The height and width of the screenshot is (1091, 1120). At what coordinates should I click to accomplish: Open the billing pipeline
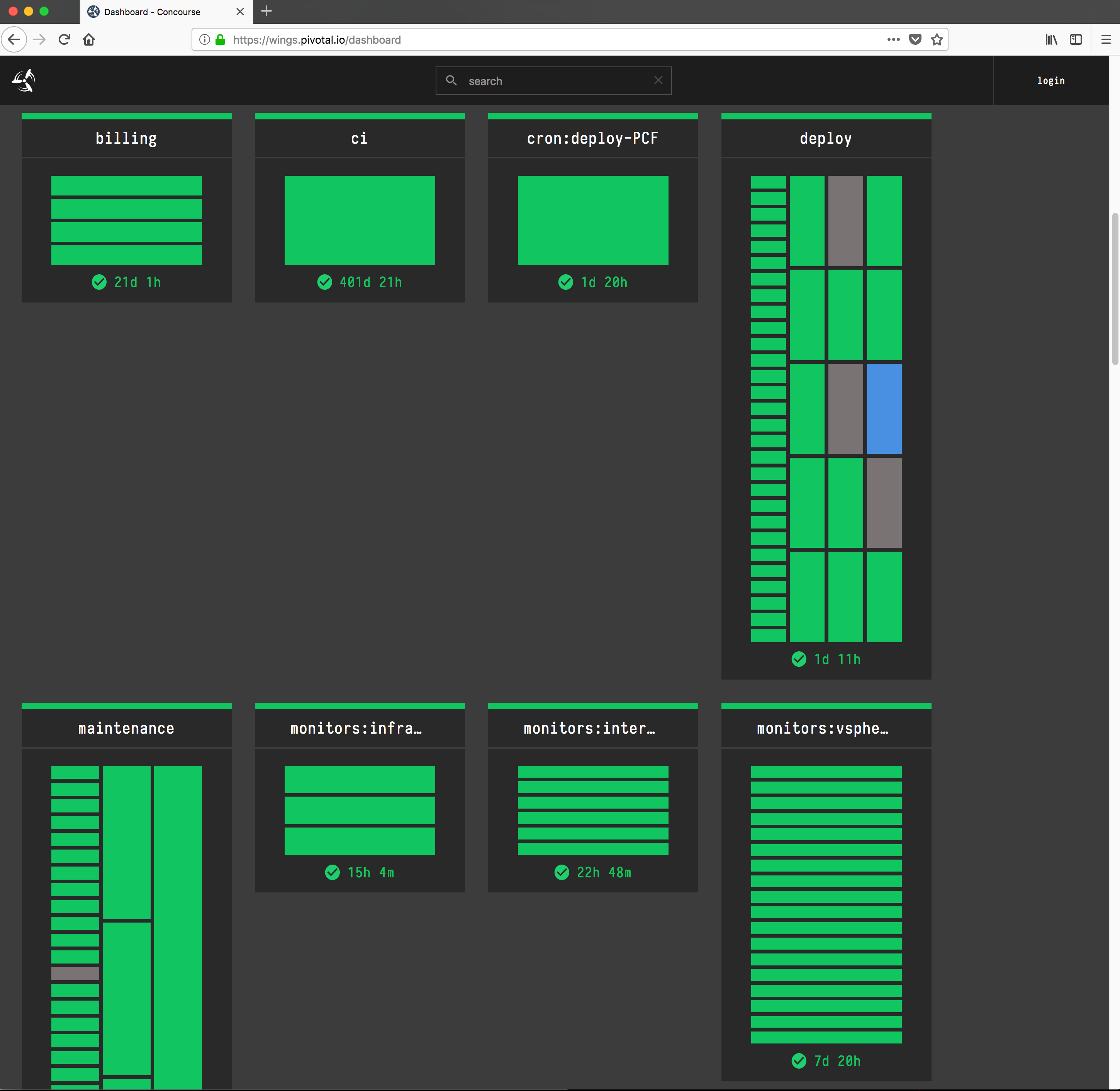point(126,138)
